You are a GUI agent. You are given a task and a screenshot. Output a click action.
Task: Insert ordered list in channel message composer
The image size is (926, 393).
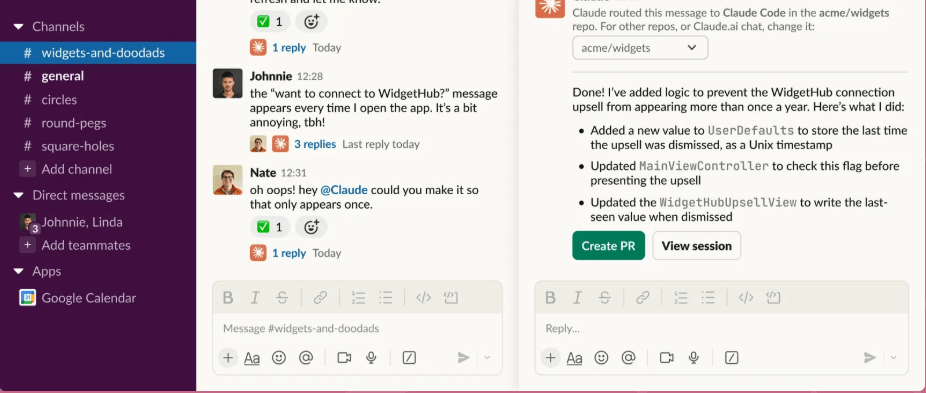(x=358, y=298)
